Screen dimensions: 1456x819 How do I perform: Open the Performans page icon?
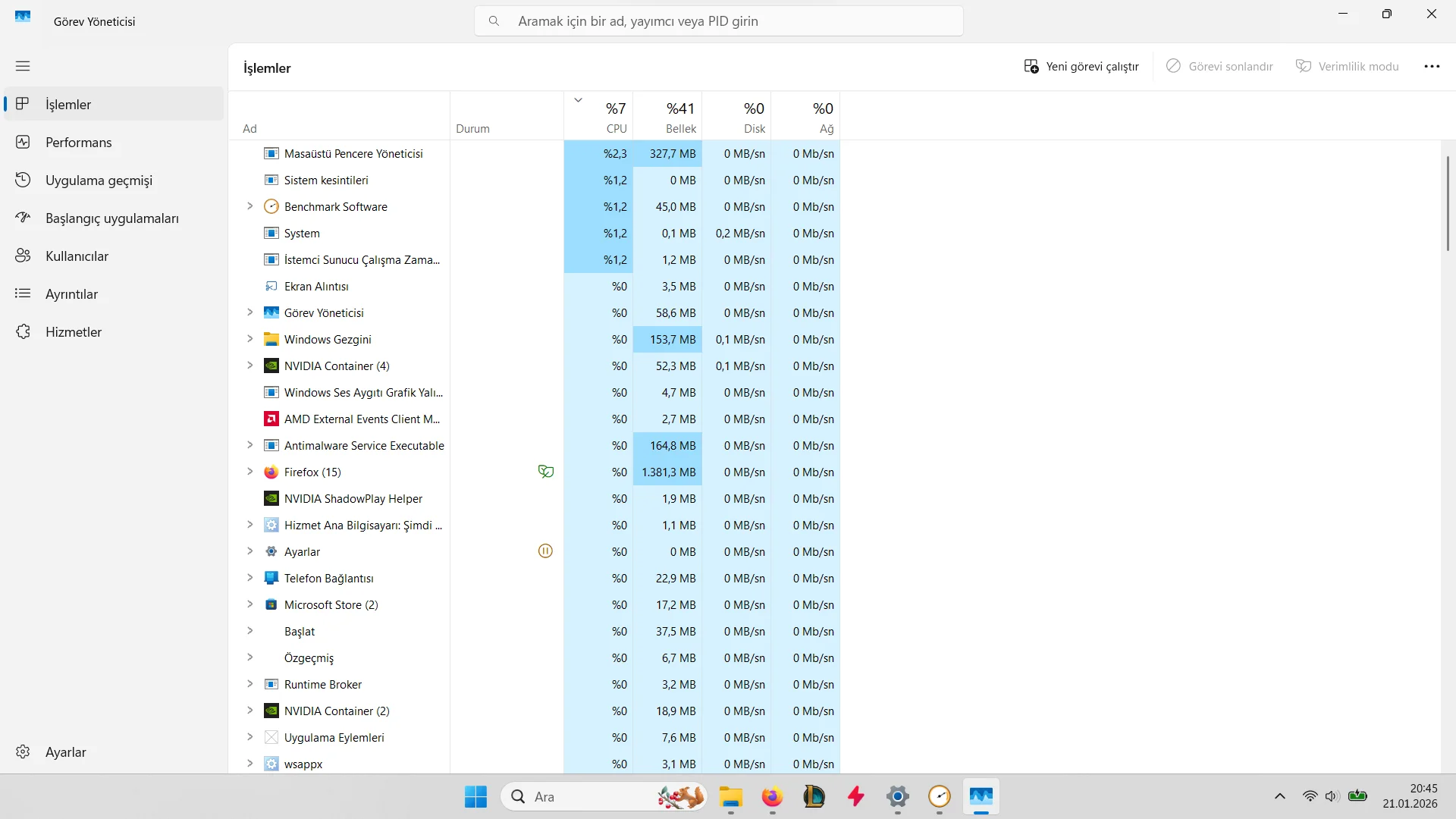click(23, 142)
